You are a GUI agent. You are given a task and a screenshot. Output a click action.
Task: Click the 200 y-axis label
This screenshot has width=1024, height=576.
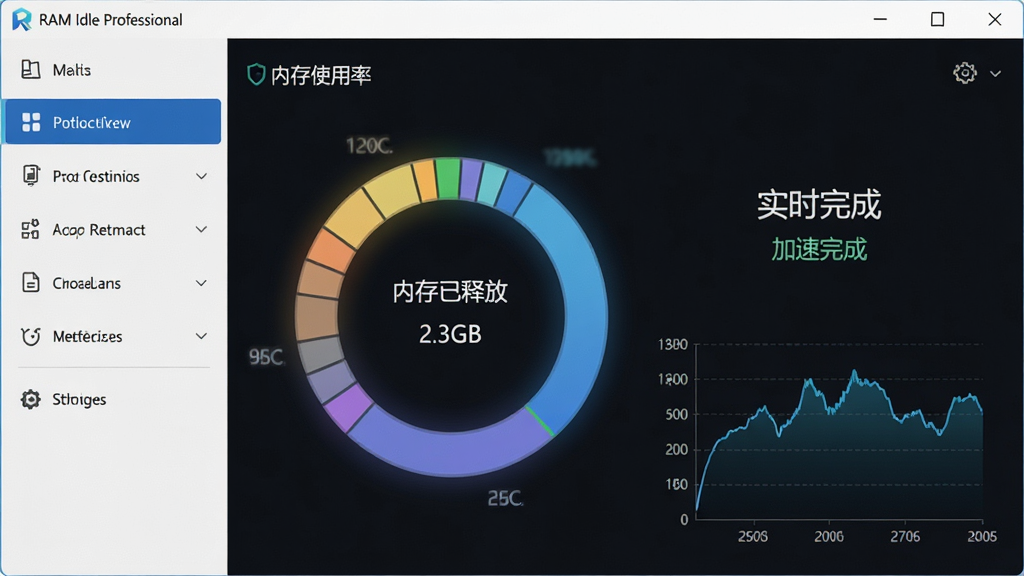click(x=676, y=449)
